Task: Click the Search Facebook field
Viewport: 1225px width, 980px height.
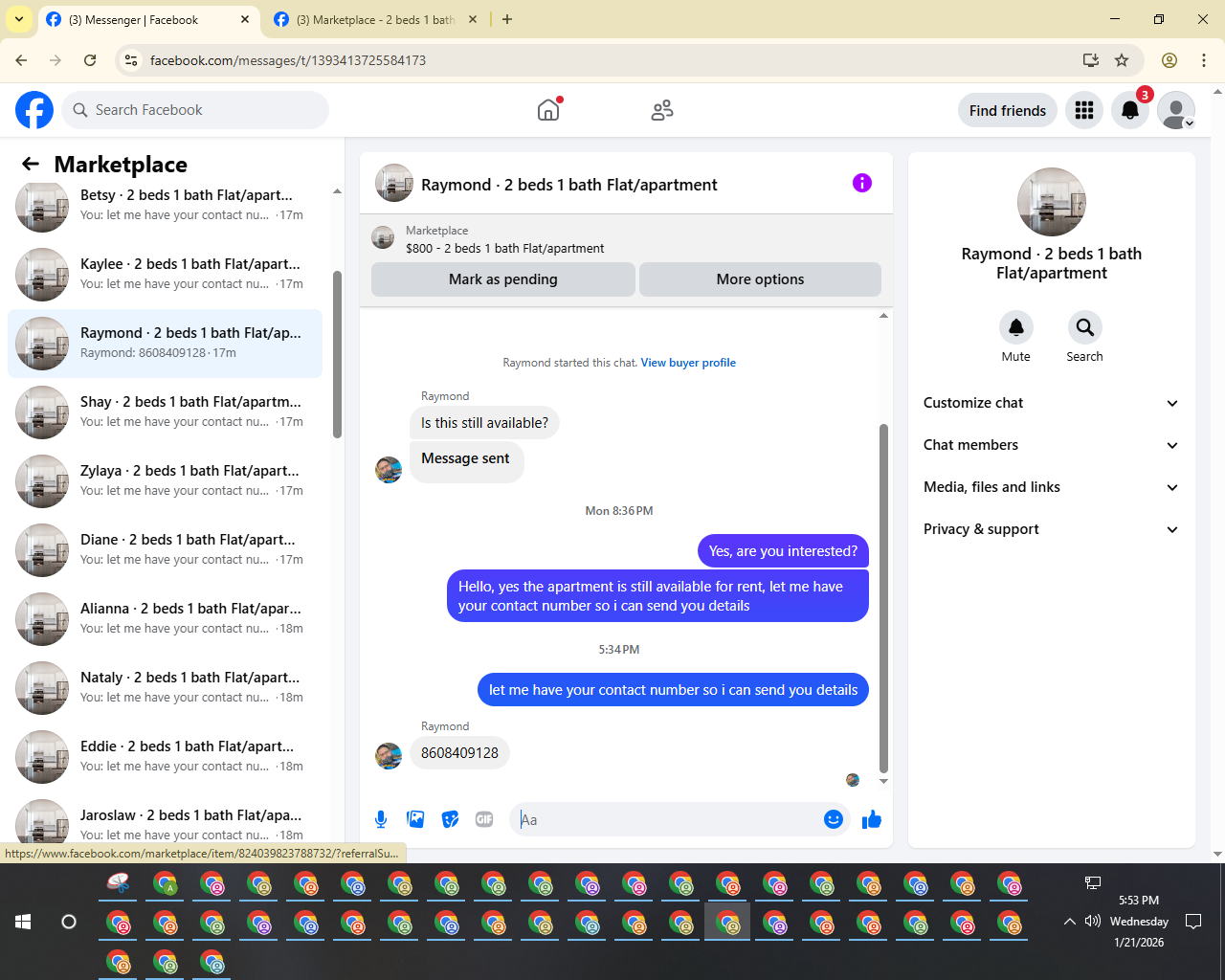Action: 195,110
